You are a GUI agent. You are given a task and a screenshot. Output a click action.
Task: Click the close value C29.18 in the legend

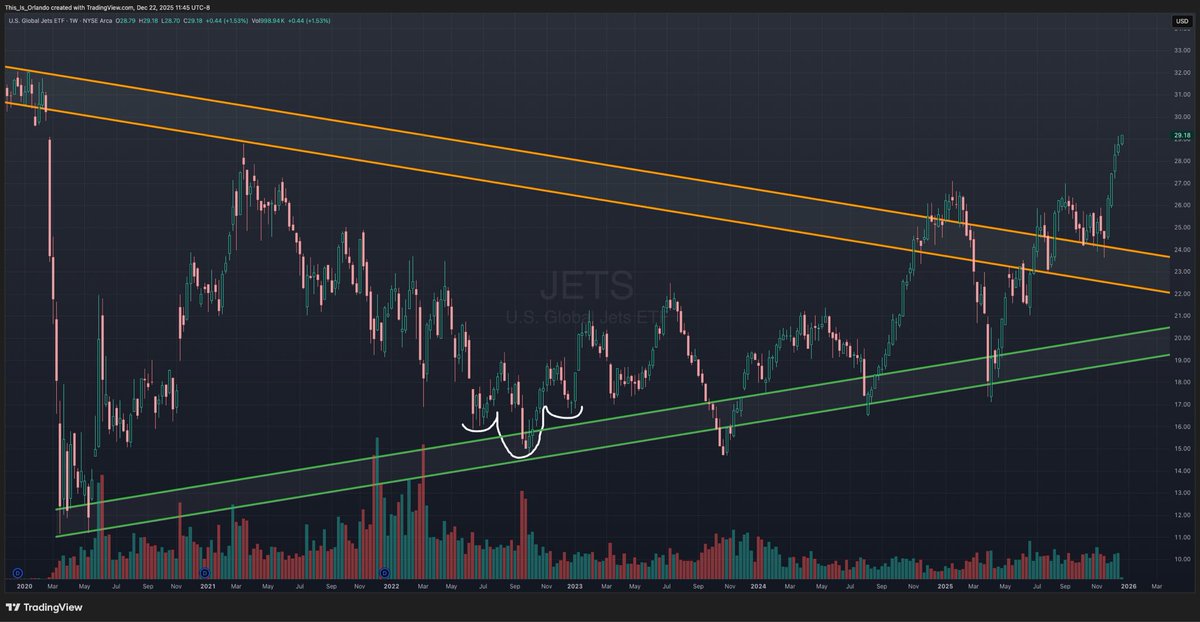tap(193, 21)
